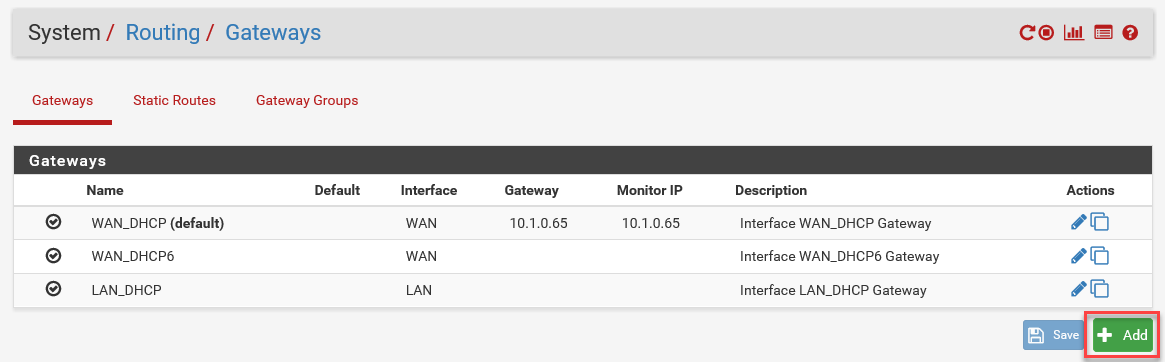Click the WAN_DHCP6 enabled check status icon
Image resolution: width=1165 pixels, height=362 pixels.
point(53,255)
